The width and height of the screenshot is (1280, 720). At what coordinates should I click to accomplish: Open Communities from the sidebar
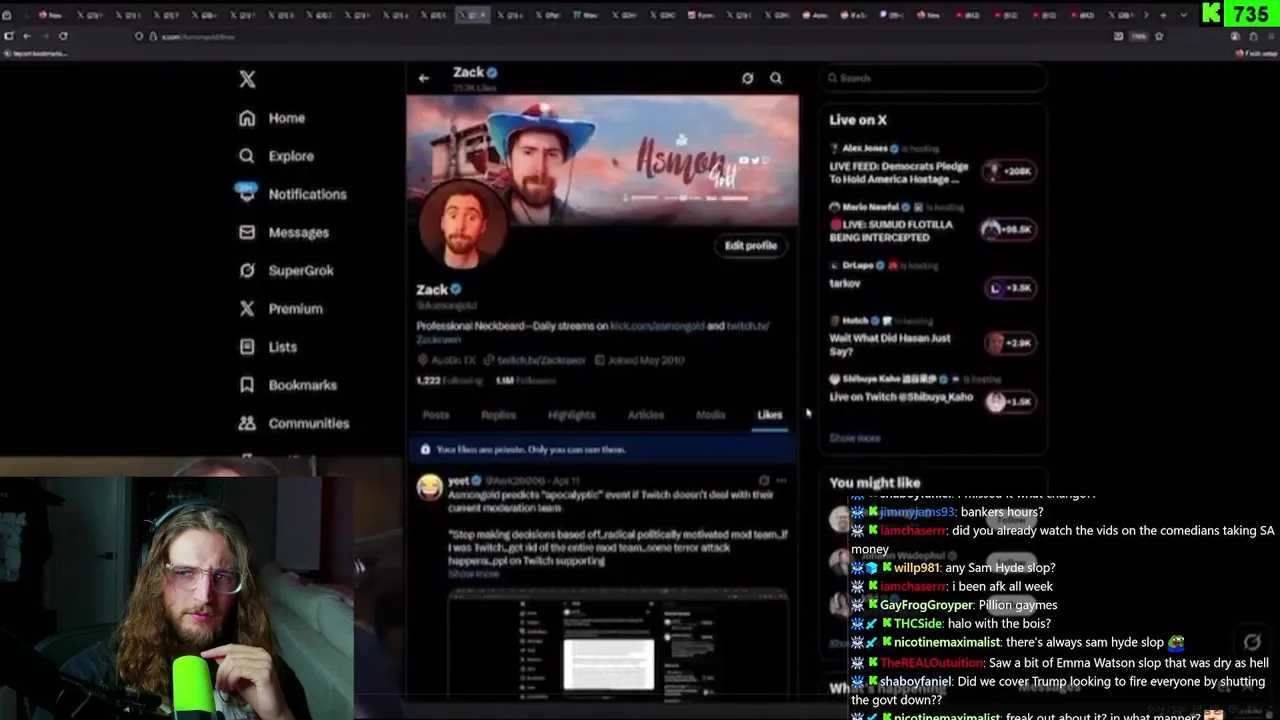tap(294, 423)
